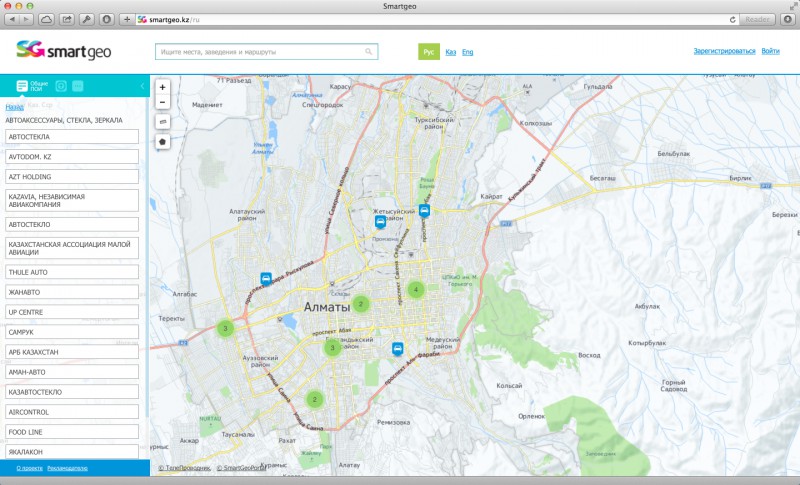This screenshot has width=800, height=485.
Task: Select ЯКАЛАКОН in the list
Action: [x=72, y=452]
